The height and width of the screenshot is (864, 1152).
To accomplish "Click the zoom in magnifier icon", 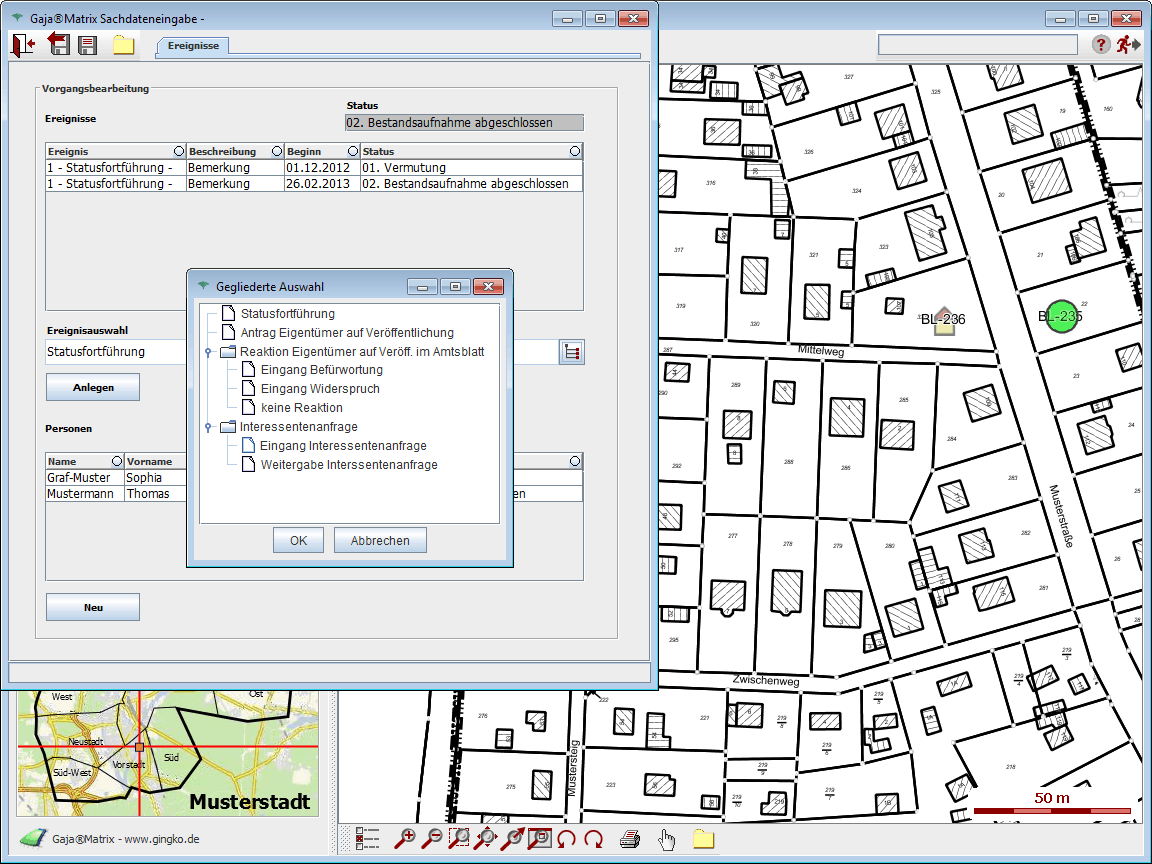I will click(406, 839).
